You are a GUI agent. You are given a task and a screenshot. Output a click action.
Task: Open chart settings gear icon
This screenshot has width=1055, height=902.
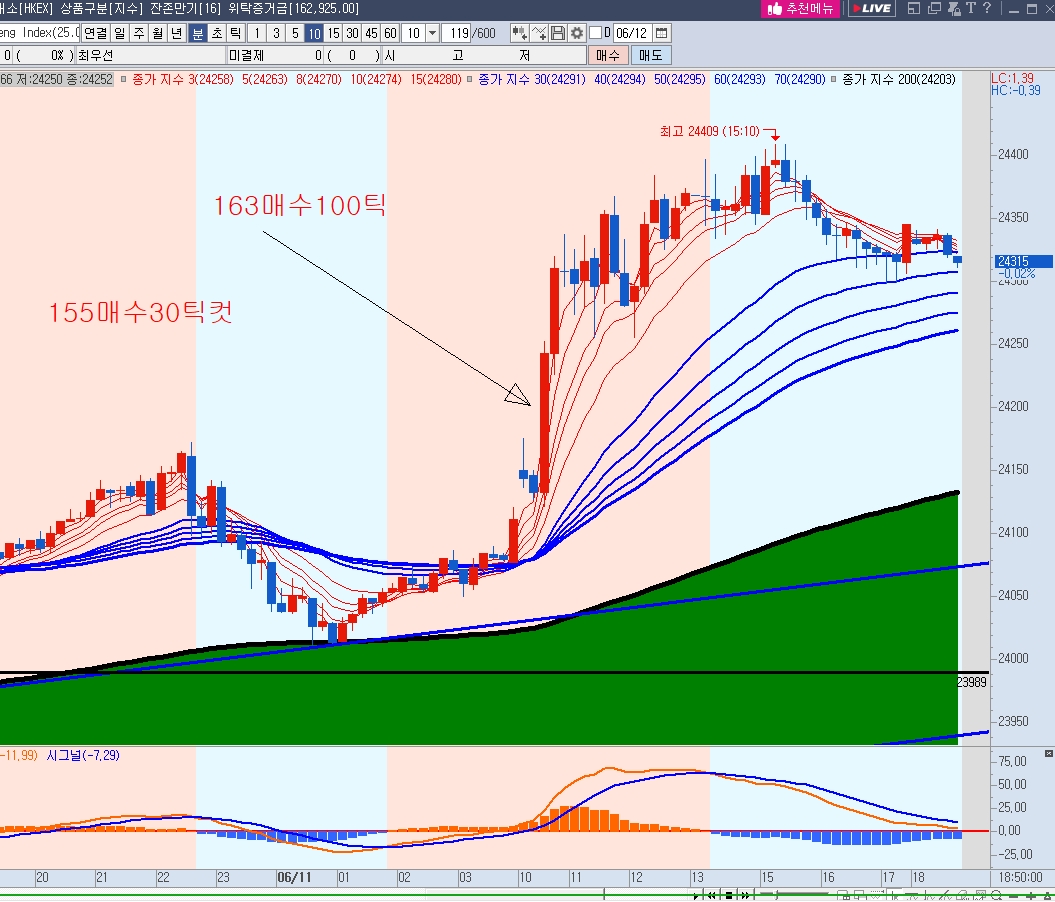pos(577,33)
